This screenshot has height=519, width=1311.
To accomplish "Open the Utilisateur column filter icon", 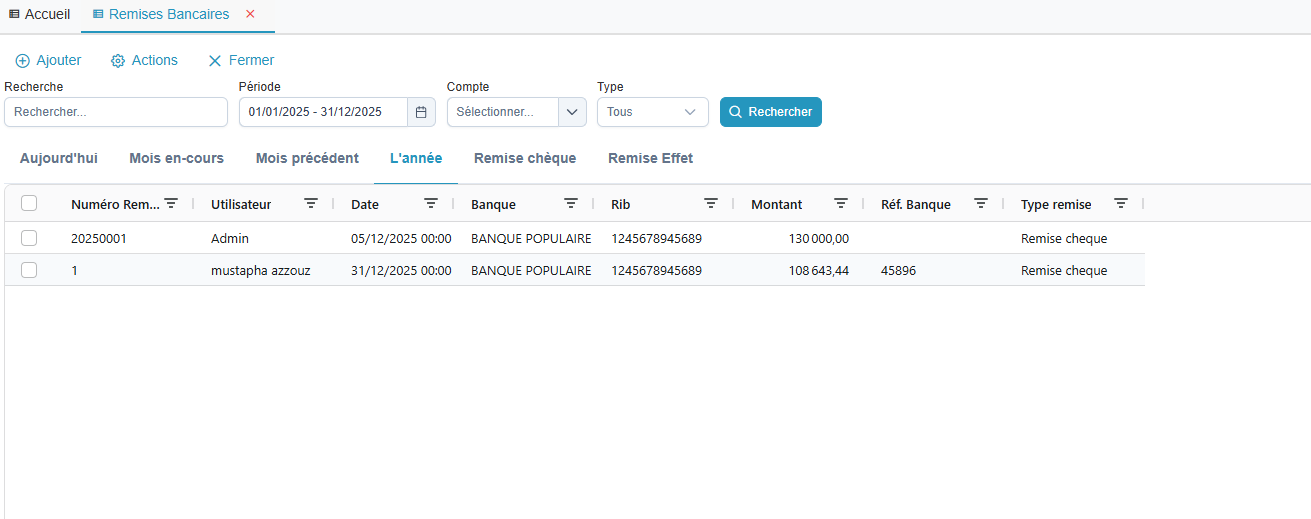I will 311,204.
